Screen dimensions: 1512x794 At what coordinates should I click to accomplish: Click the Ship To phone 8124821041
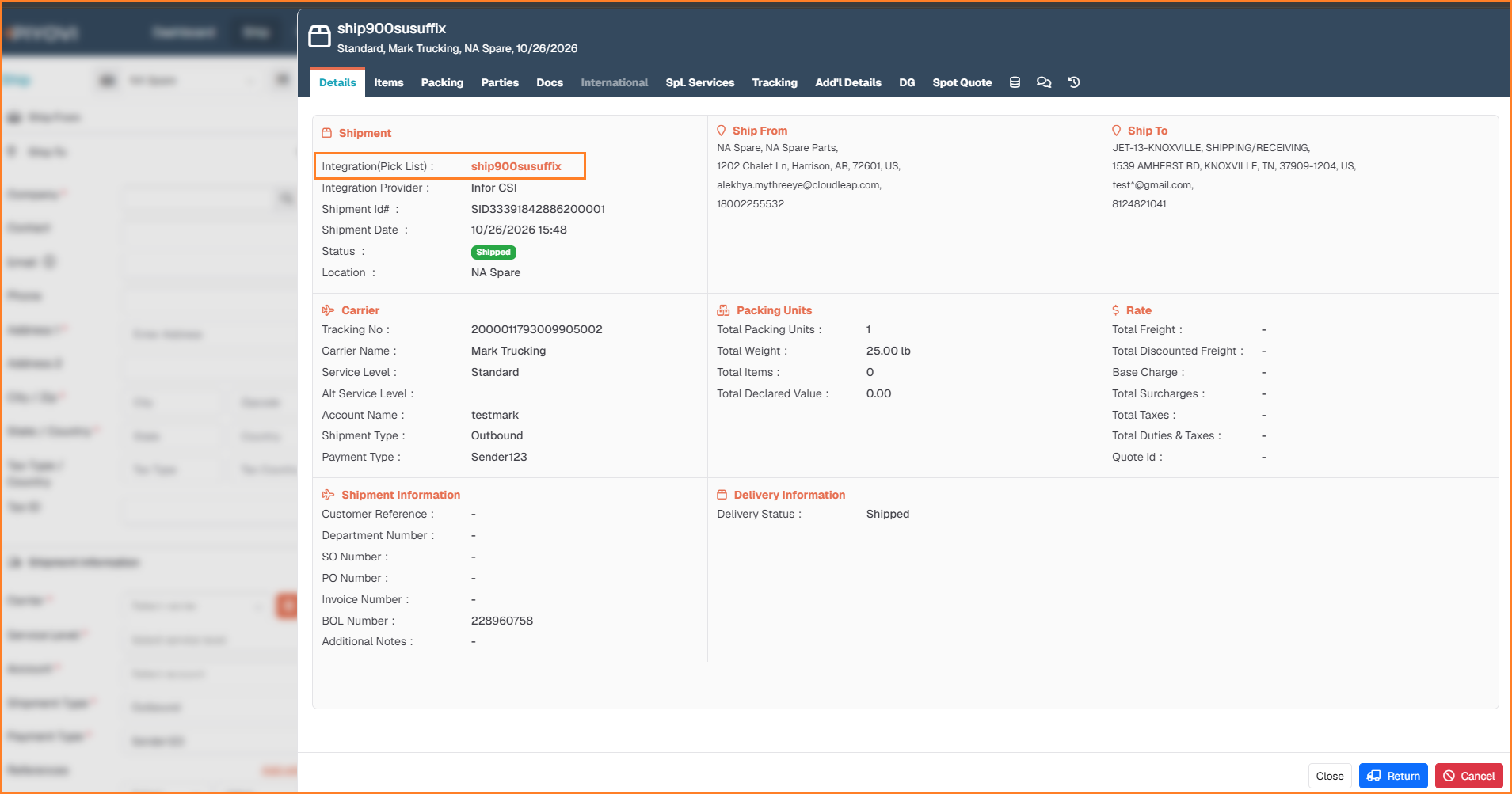click(1139, 204)
